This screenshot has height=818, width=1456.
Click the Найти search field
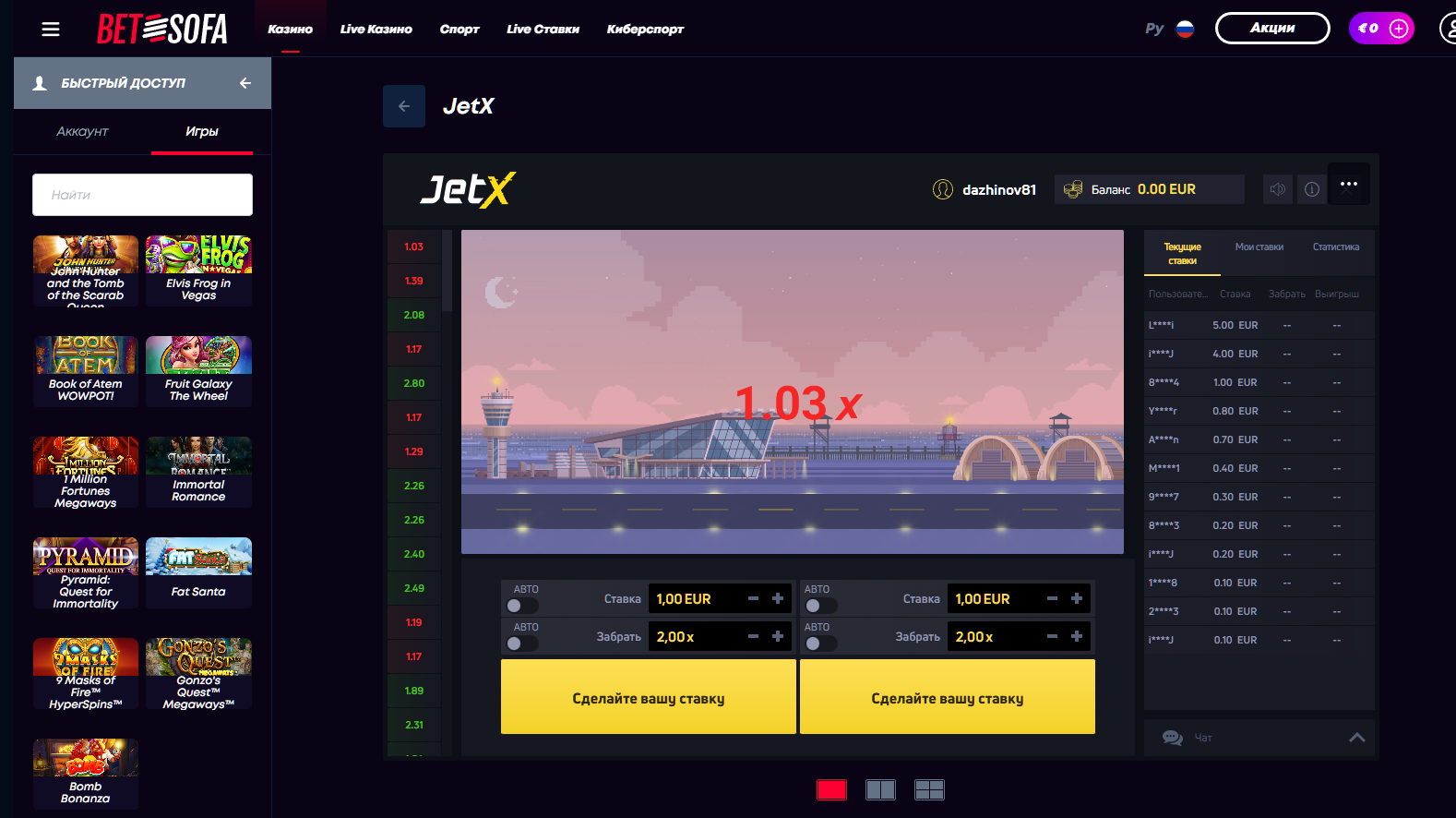(142, 195)
